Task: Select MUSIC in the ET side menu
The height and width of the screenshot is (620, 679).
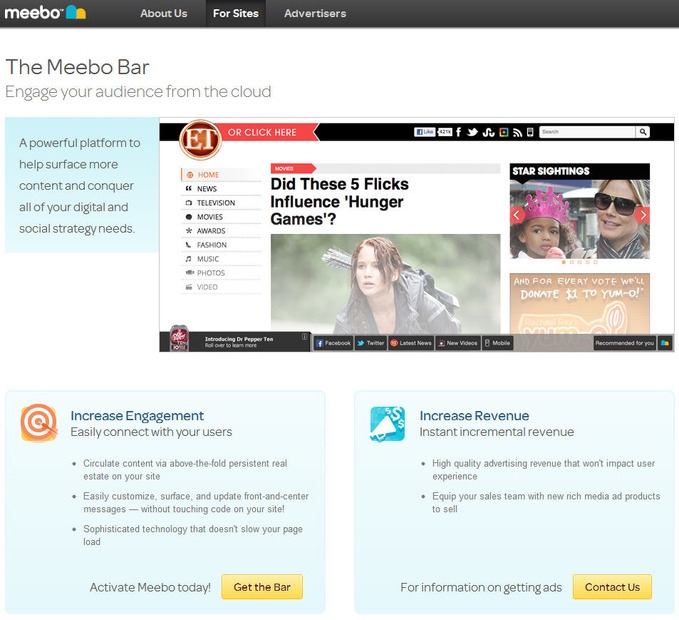Action: pyautogui.click(x=221, y=259)
